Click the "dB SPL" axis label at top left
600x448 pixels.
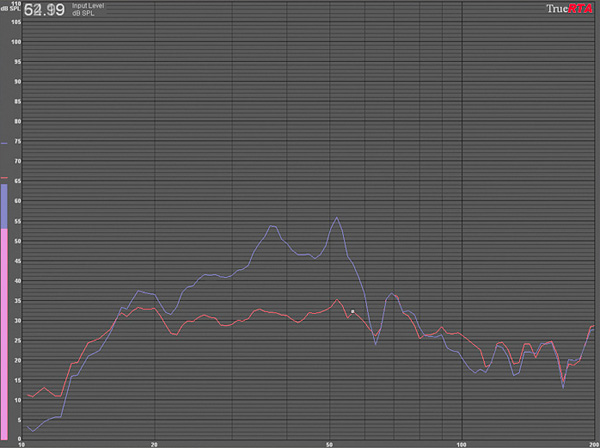10,8
